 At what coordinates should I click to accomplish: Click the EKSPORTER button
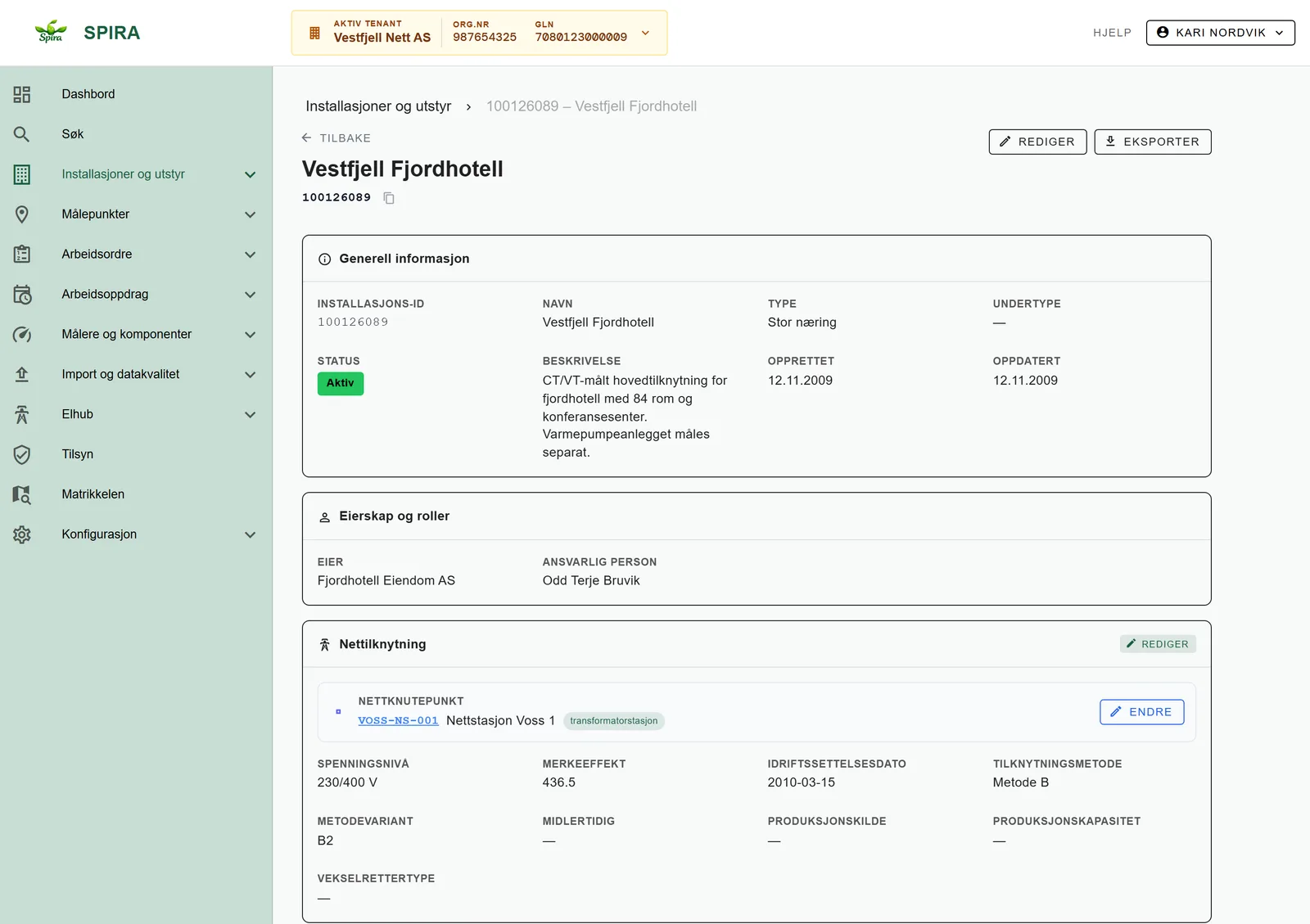click(1152, 142)
